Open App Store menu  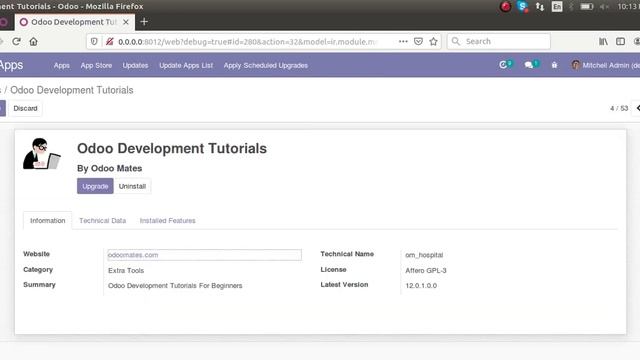pyautogui.click(x=96, y=65)
